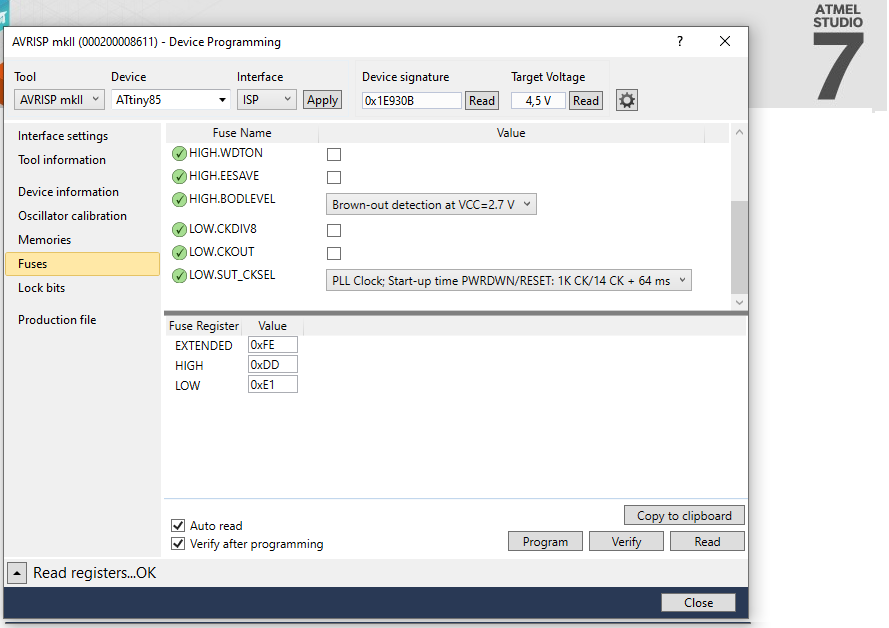Close the Device Programming dialog with X

pyautogui.click(x=725, y=41)
